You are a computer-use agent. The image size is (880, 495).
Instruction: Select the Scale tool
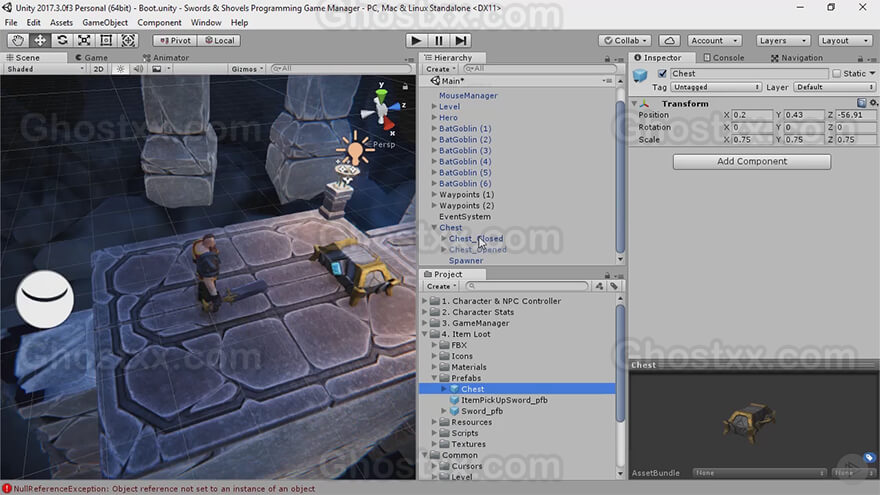[x=84, y=40]
